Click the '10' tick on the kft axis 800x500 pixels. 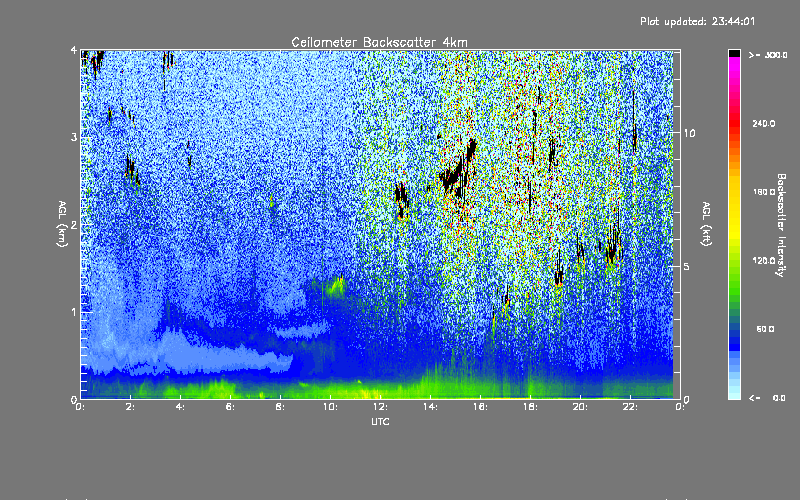[x=689, y=134]
